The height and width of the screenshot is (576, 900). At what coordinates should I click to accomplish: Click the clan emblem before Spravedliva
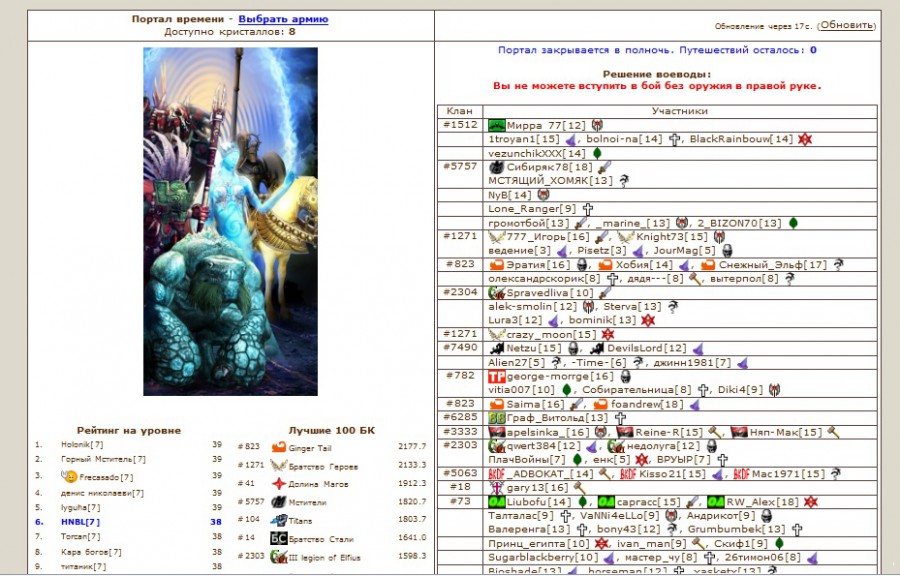tap(496, 293)
